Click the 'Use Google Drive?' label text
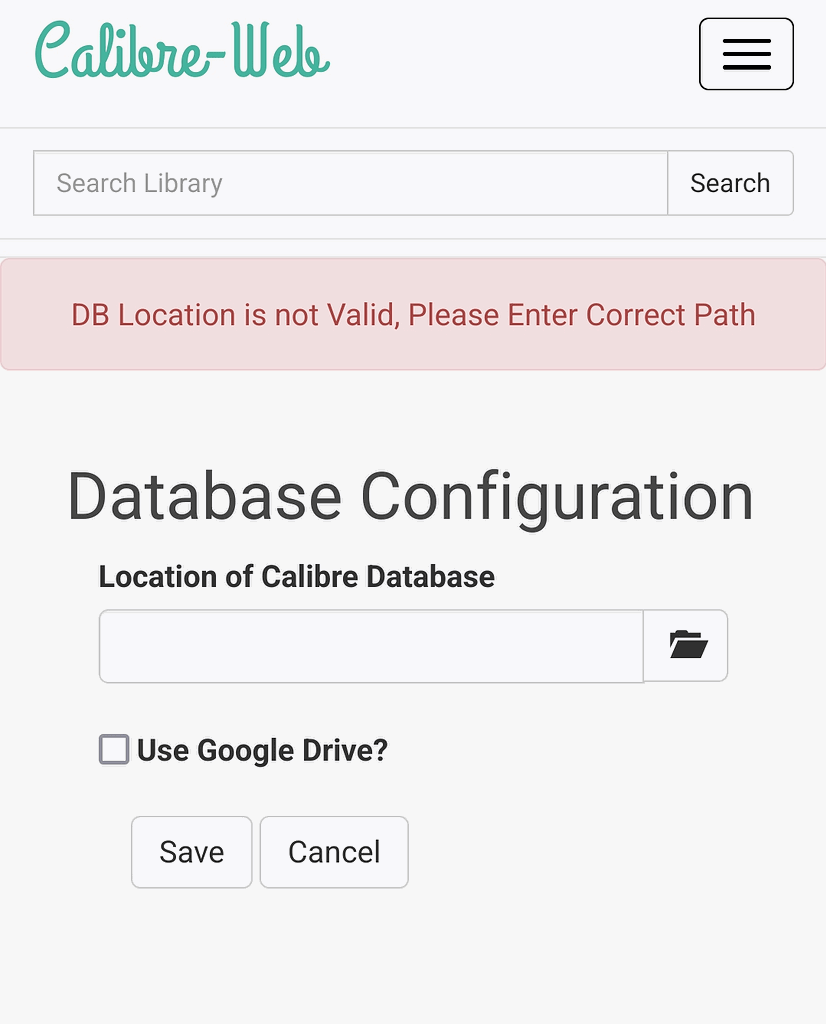The image size is (826, 1024). [x=262, y=750]
